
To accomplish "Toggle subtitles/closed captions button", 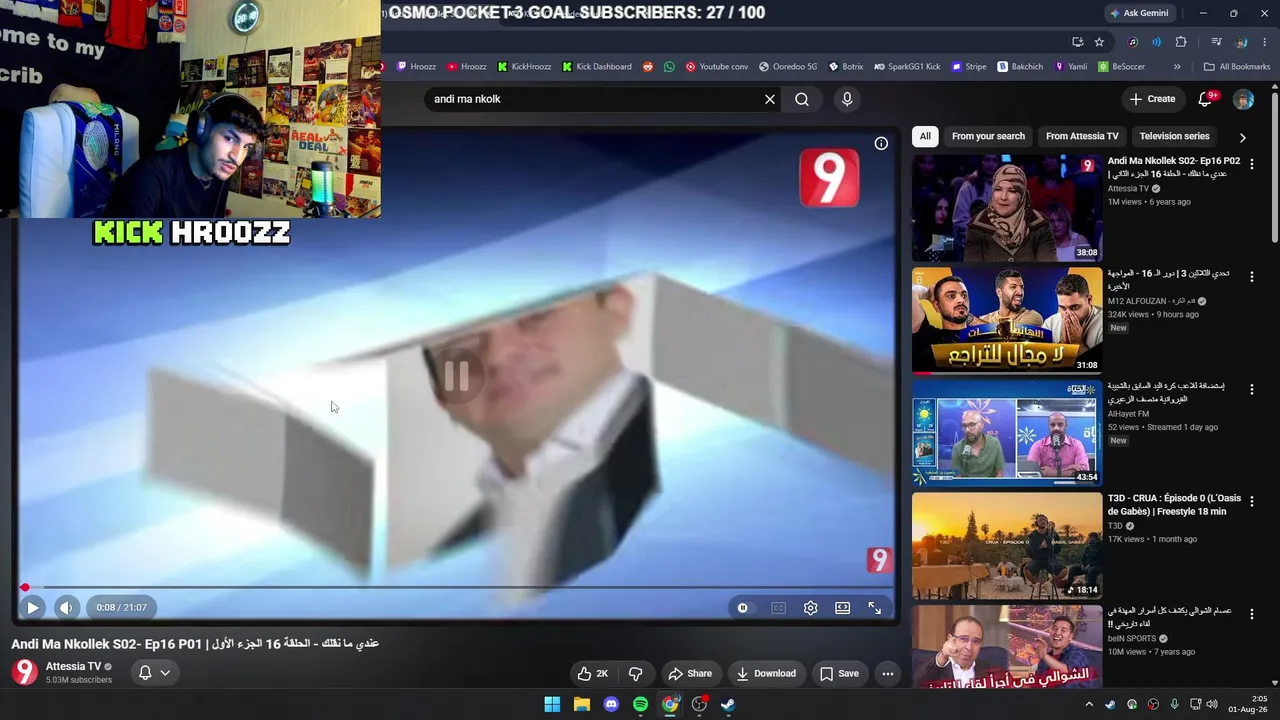I will (778, 608).
